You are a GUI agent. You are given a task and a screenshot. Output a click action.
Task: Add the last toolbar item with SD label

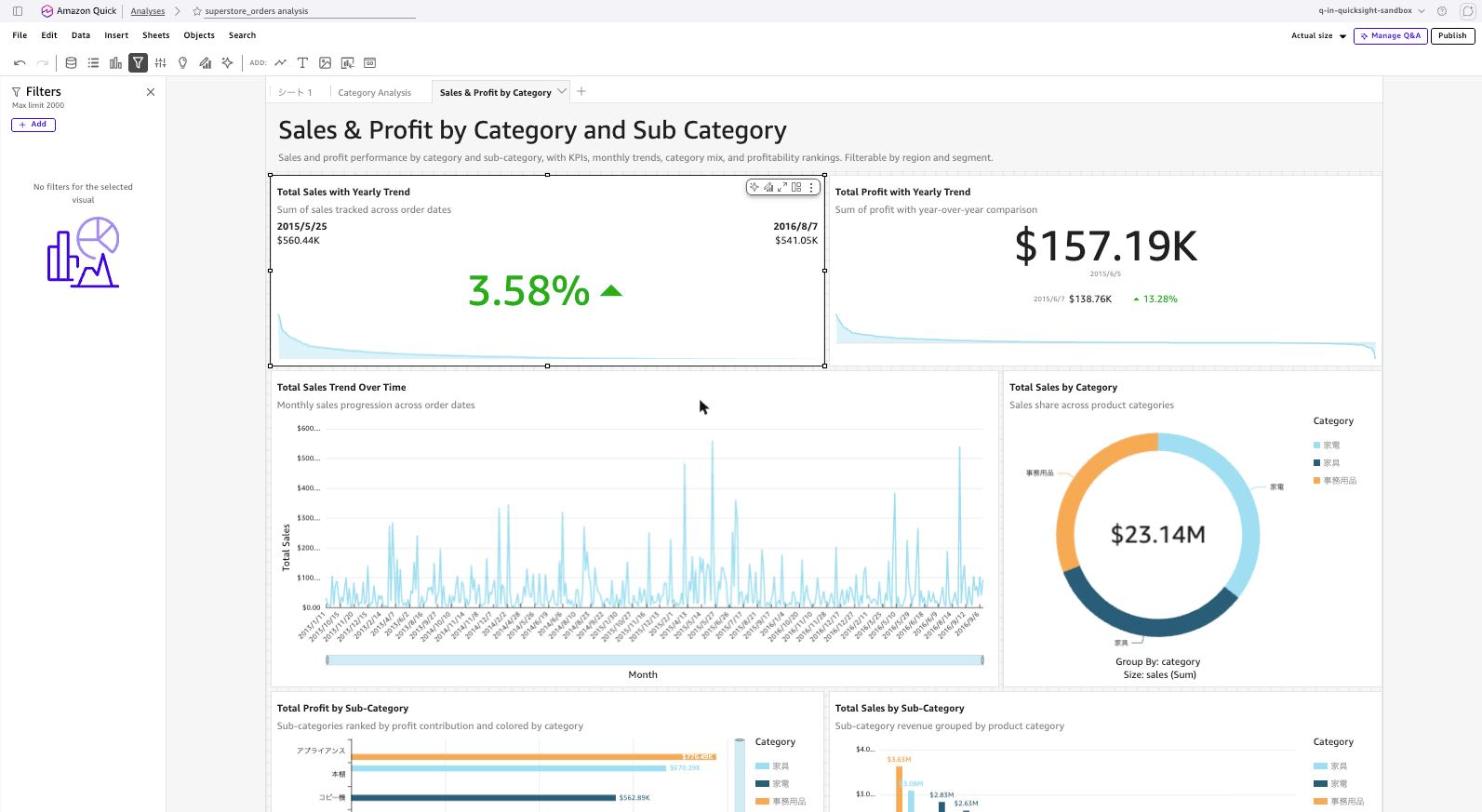tap(370, 63)
